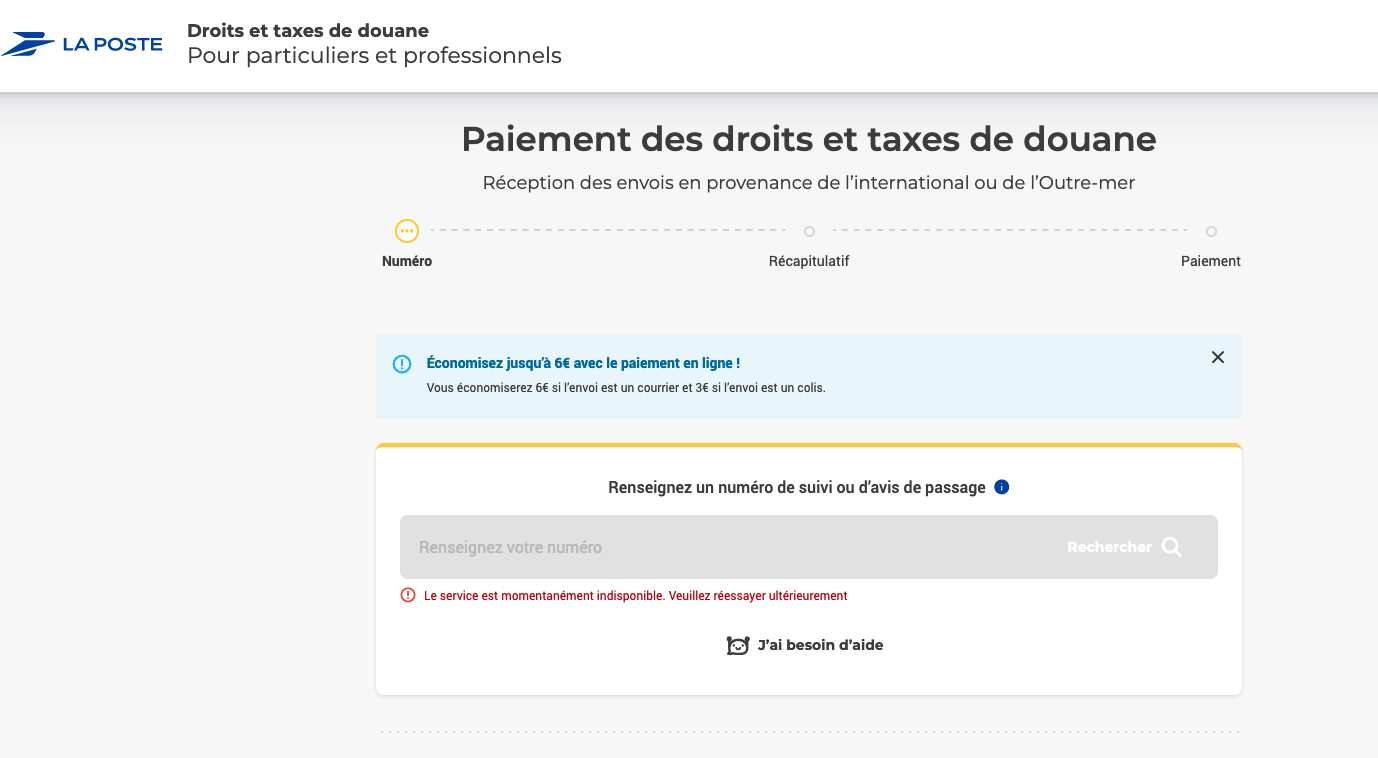1378x758 pixels.
Task: Click 'Pour particuliers et professionnels' subtitle
Action: coord(374,56)
